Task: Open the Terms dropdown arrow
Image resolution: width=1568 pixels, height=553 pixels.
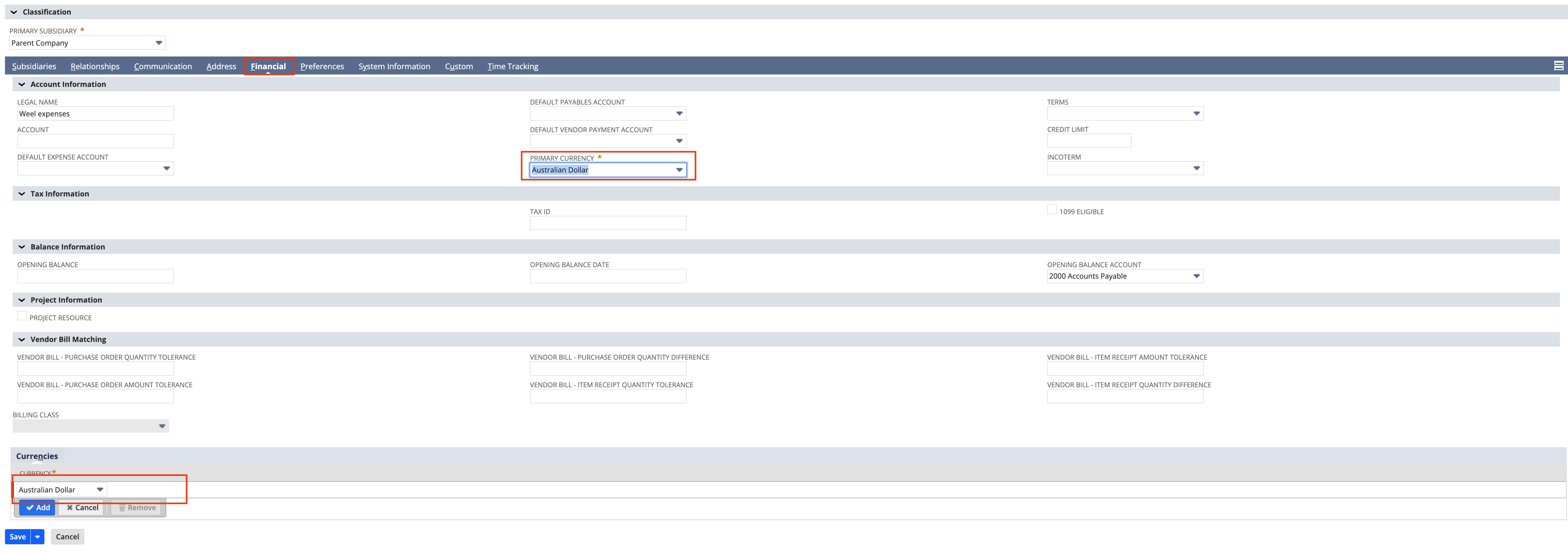Action: pos(1196,114)
